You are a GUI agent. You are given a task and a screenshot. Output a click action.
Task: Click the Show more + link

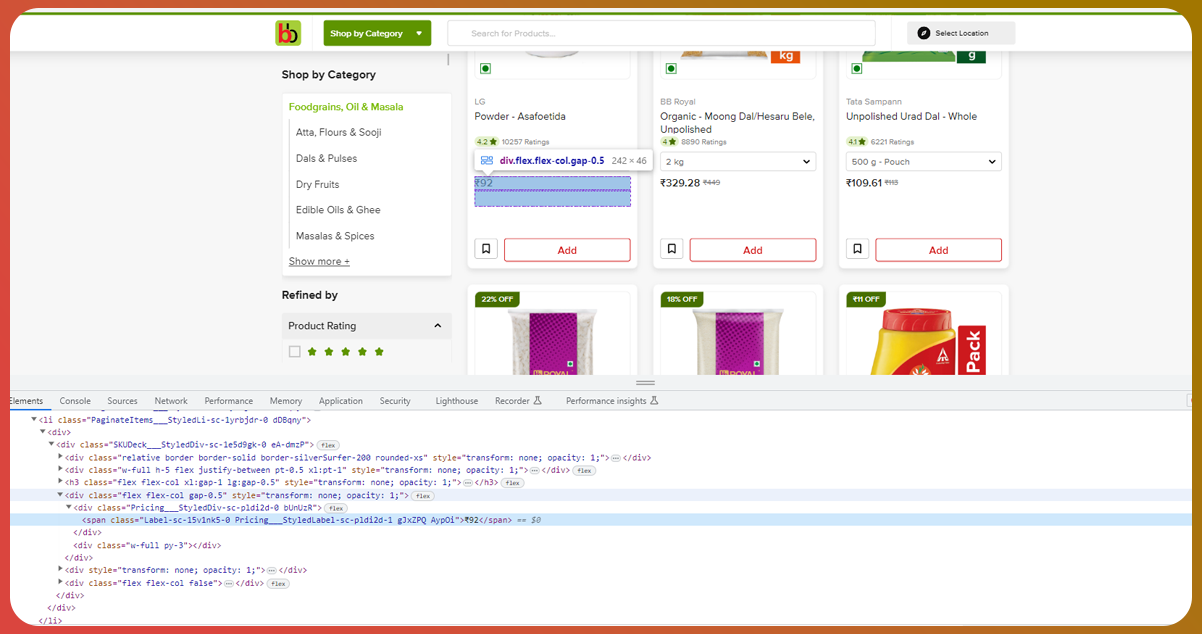(x=319, y=261)
